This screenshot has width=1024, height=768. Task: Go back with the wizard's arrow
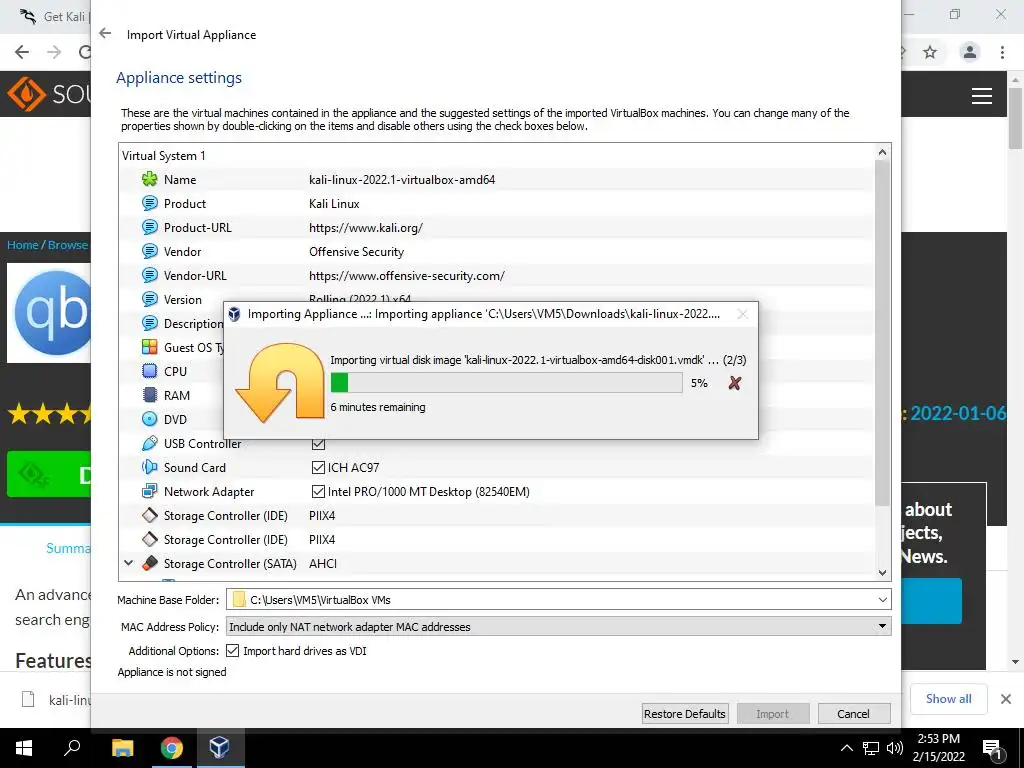coord(105,33)
